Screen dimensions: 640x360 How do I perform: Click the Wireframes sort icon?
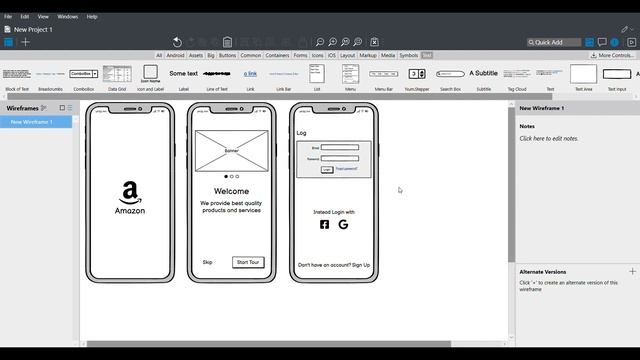point(44,108)
